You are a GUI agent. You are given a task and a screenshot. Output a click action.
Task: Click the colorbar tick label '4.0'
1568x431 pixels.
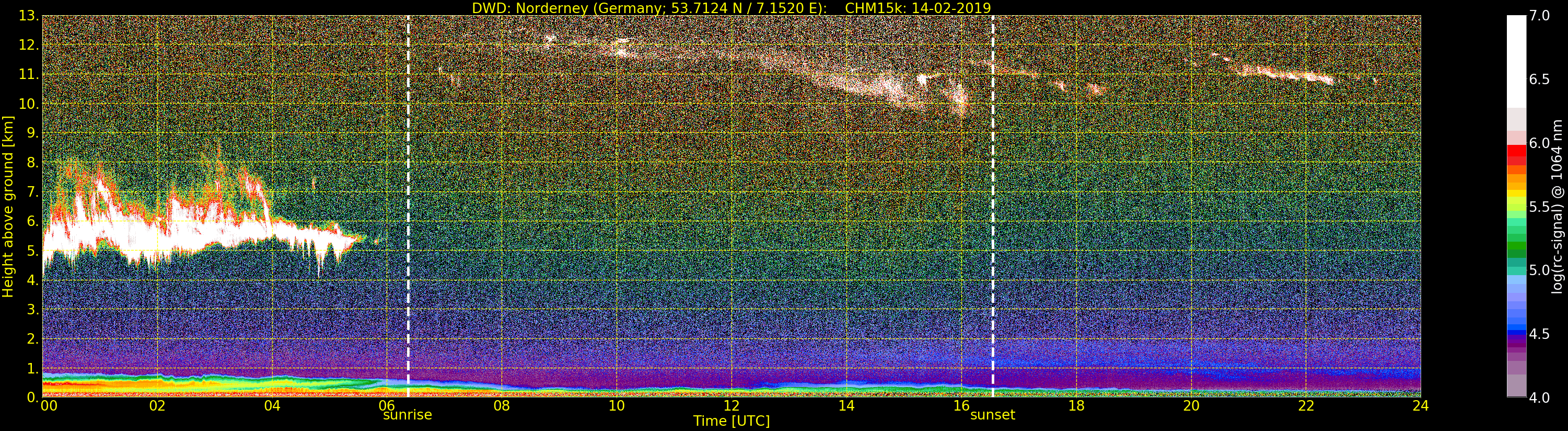pyautogui.click(x=1539, y=398)
